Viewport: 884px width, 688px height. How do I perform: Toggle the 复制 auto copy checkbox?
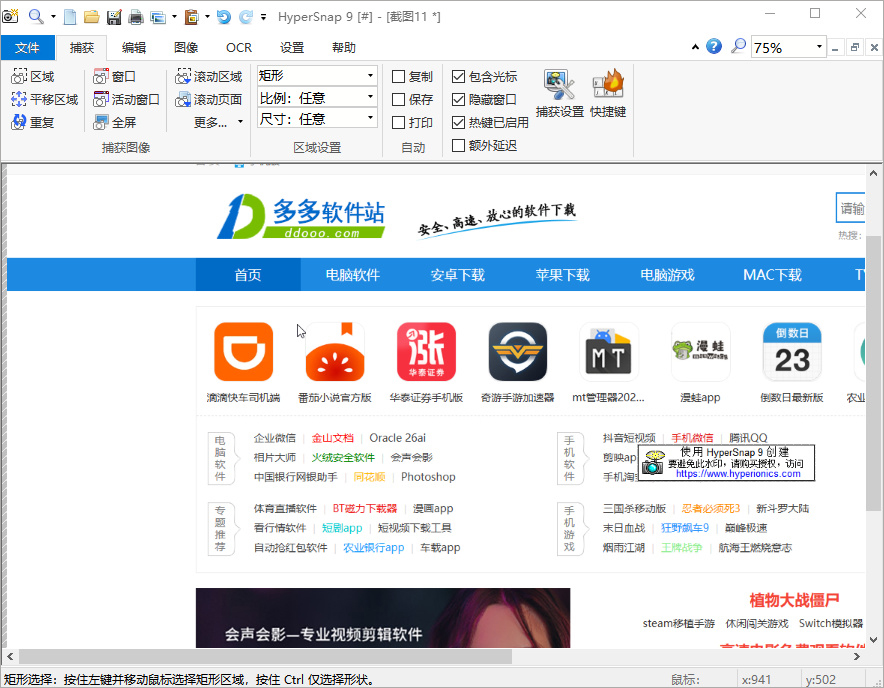(x=399, y=76)
